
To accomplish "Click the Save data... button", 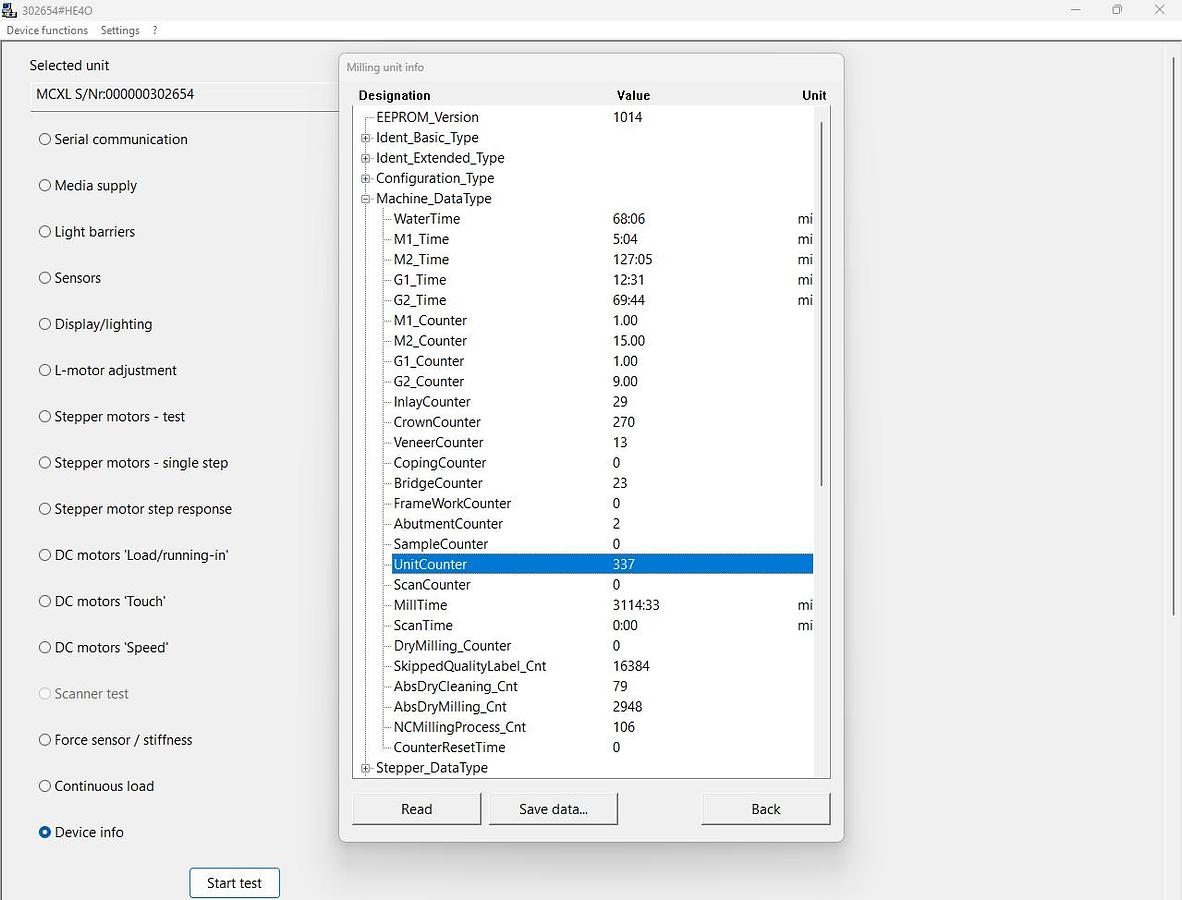I will click(x=553, y=809).
